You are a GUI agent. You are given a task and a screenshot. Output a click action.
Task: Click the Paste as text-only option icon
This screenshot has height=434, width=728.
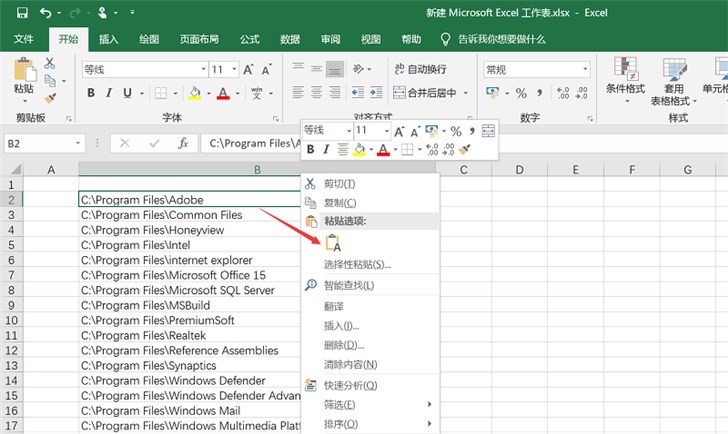[334, 242]
